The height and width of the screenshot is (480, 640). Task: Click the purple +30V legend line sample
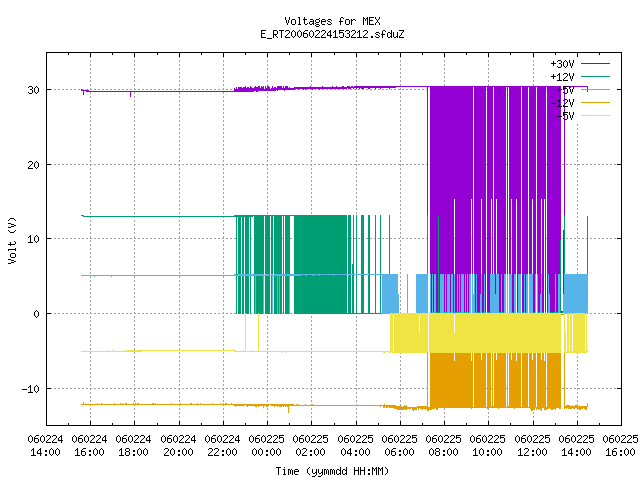[595, 64]
